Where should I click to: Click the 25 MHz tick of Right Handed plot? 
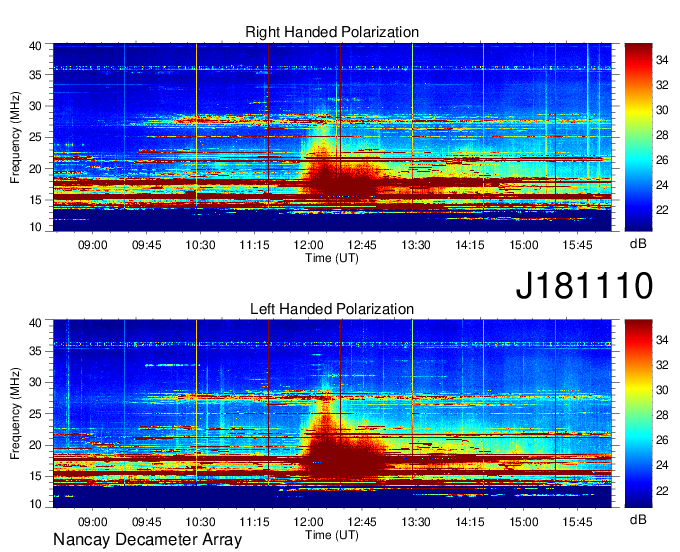pos(35,137)
